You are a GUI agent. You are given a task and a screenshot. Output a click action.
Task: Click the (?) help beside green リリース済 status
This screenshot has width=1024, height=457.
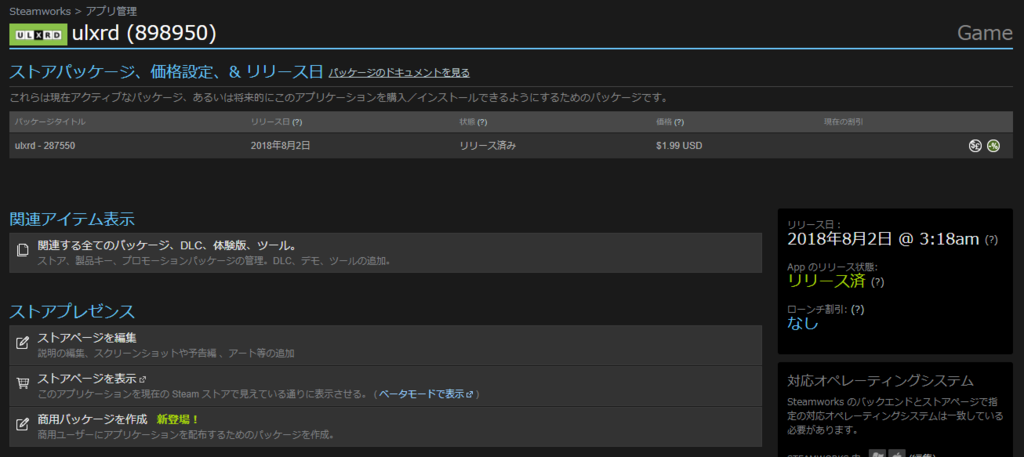point(878,282)
